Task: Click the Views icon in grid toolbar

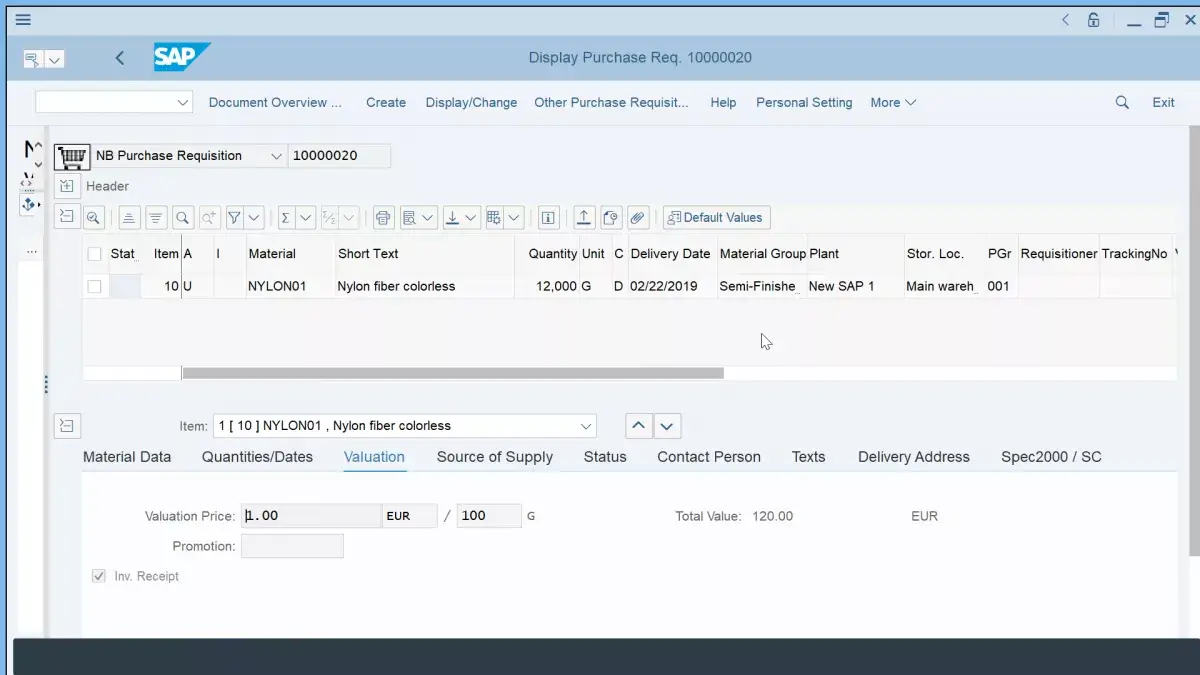Action: (x=408, y=217)
